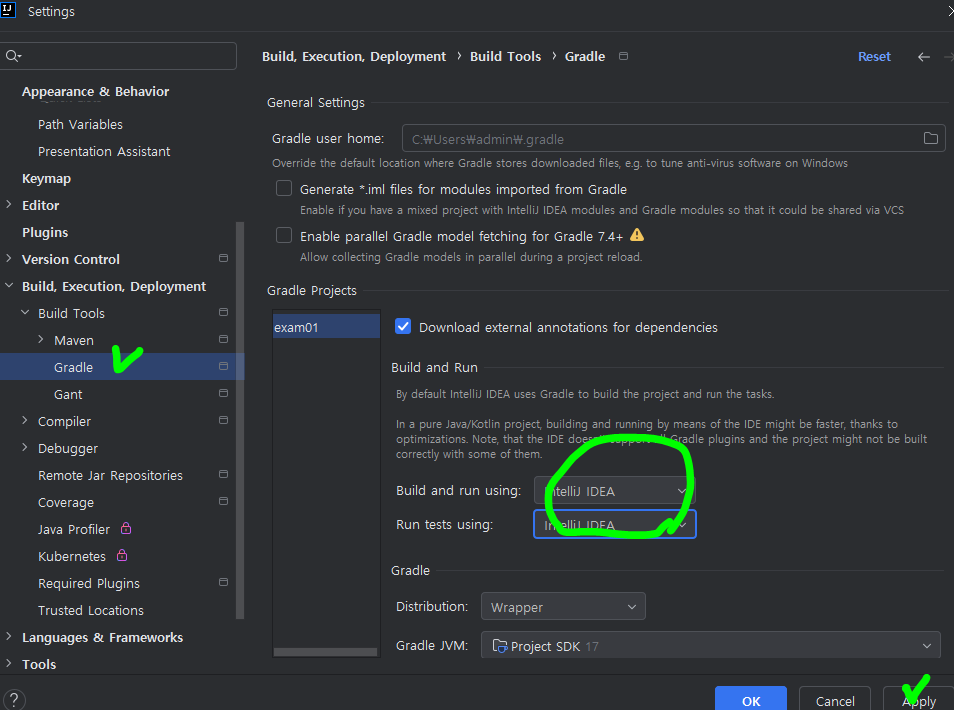The width and height of the screenshot is (954, 710).
Task: Open the Distribution Wrapper dropdown
Action: [x=563, y=607]
